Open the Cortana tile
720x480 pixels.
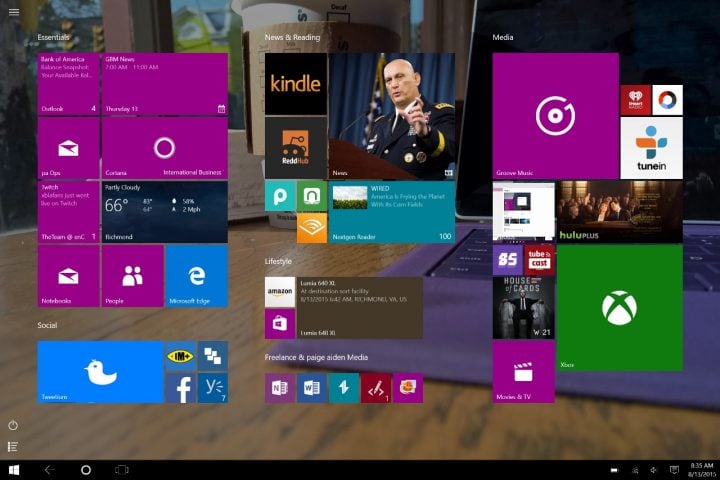(x=165, y=148)
